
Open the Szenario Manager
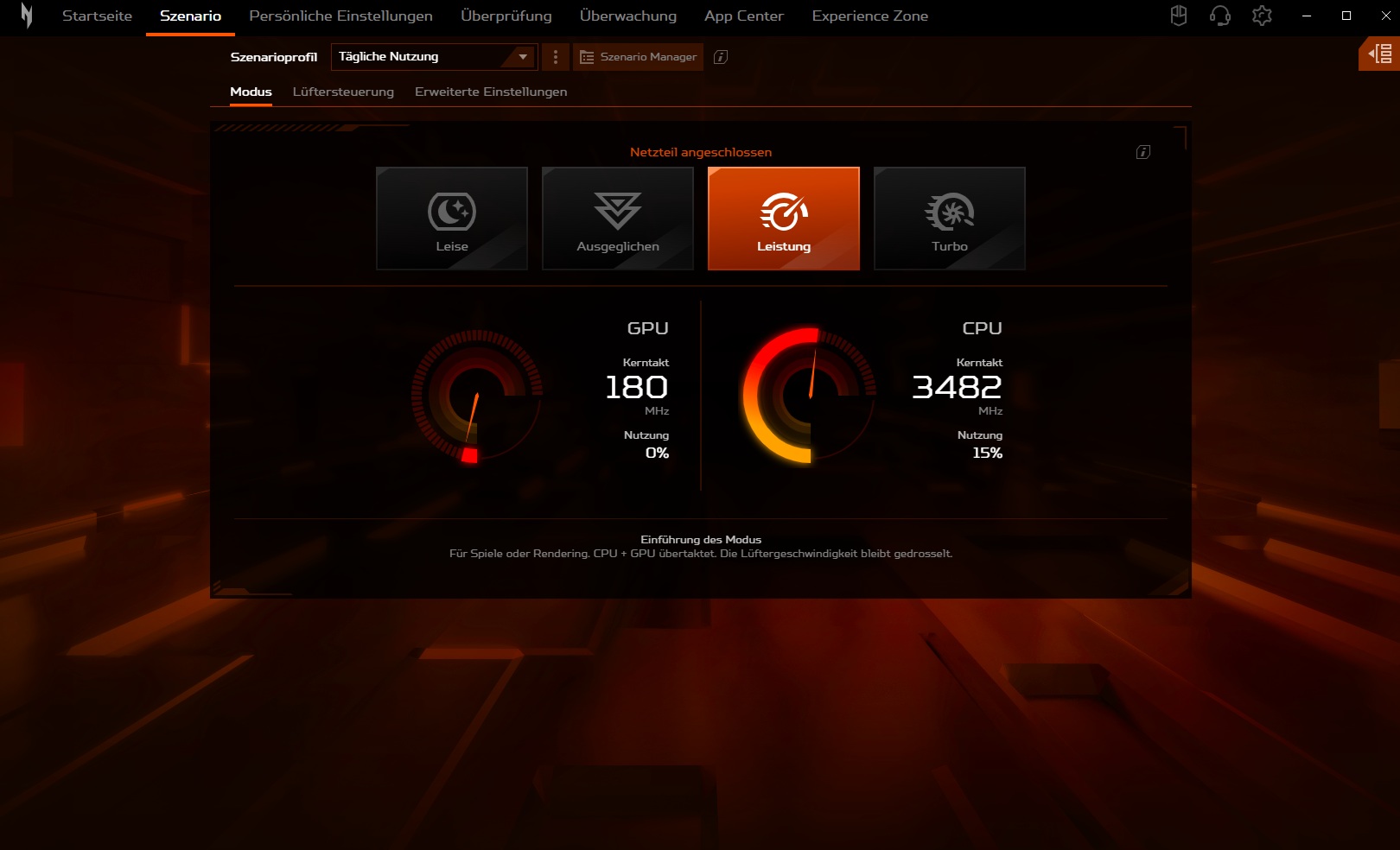[x=639, y=57]
